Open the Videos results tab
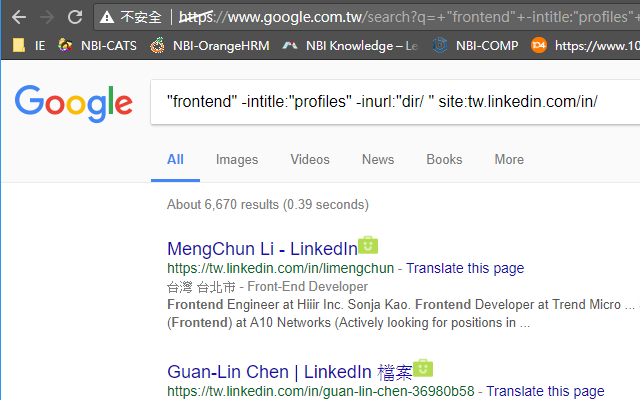The image size is (640, 400). click(x=310, y=160)
